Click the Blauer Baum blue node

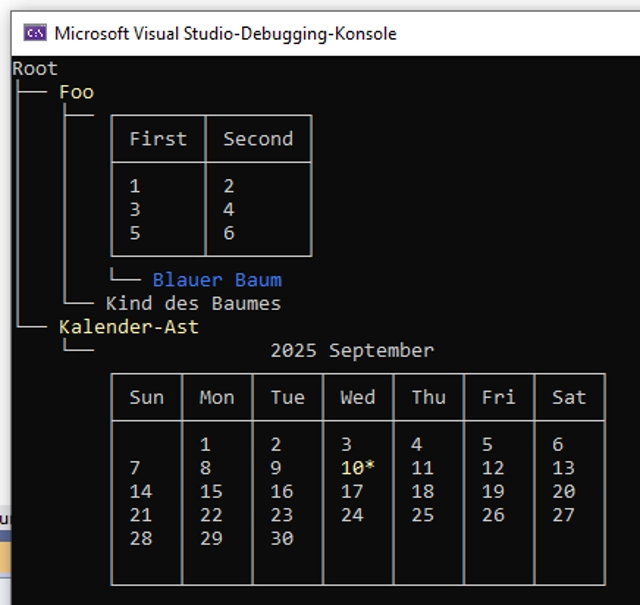tap(217, 280)
